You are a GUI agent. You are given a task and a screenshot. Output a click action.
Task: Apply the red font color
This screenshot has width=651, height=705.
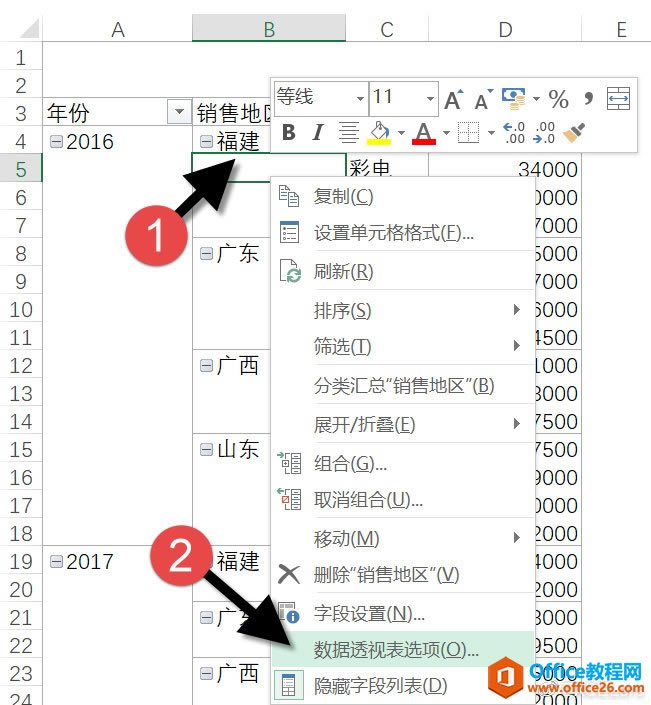[424, 133]
